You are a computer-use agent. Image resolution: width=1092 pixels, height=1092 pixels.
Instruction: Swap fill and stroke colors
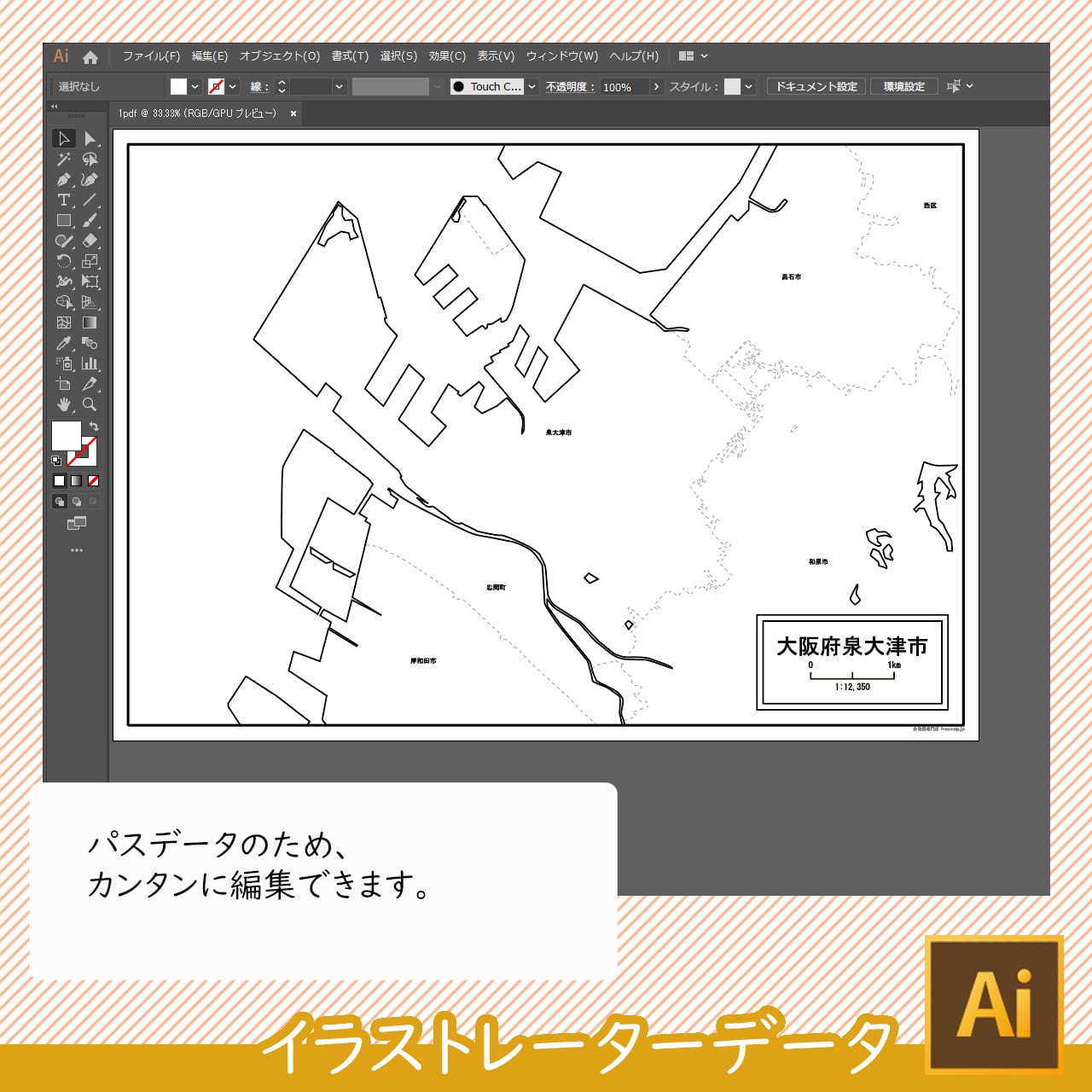pyautogui.click(x=94, y=426)
